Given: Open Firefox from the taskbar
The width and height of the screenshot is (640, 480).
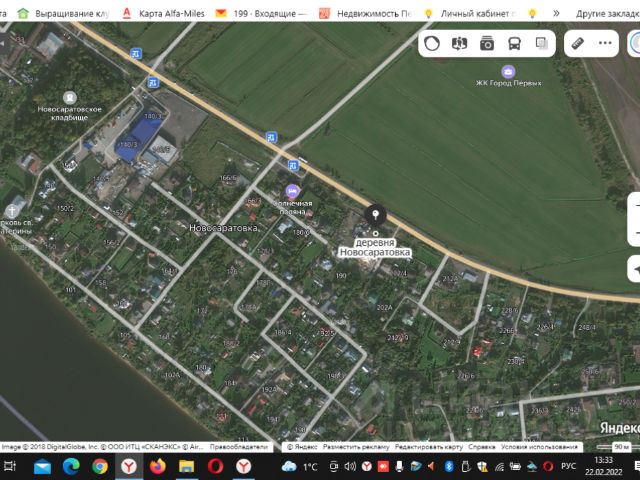Looking at the screenshot, I should click(157, 466).
